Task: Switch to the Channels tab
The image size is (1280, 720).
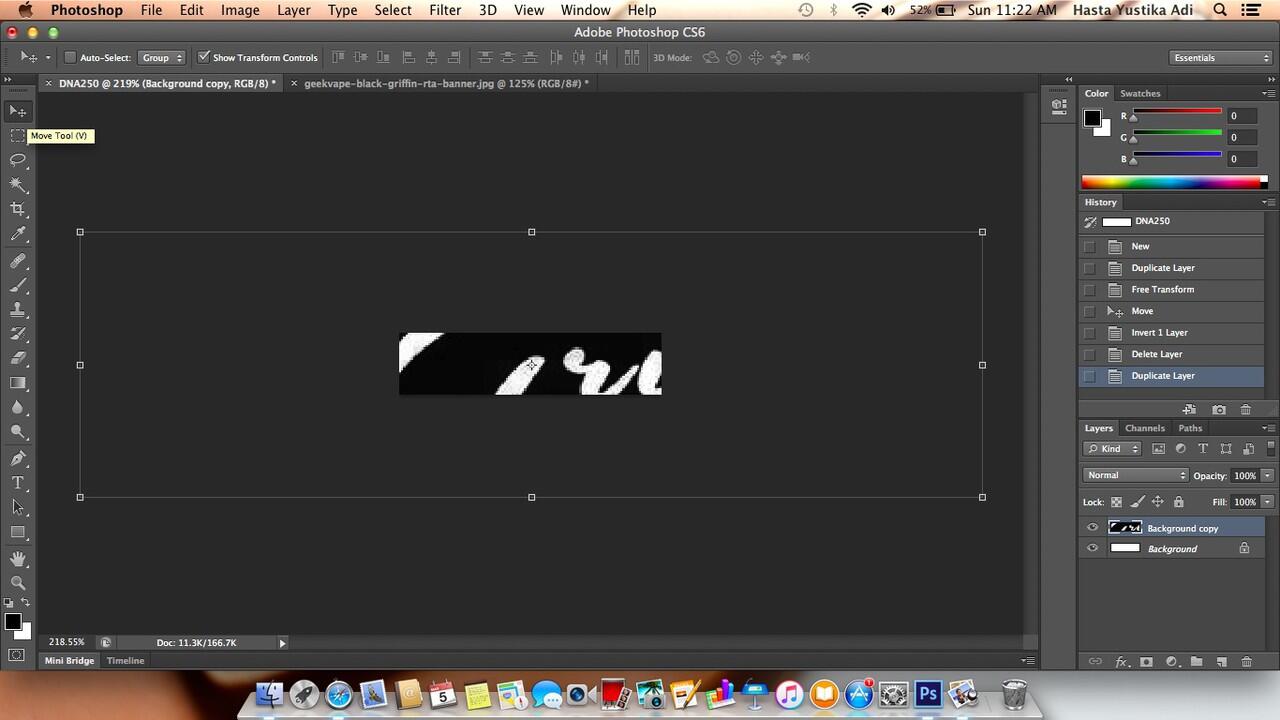Action: tap(1144, 428)
